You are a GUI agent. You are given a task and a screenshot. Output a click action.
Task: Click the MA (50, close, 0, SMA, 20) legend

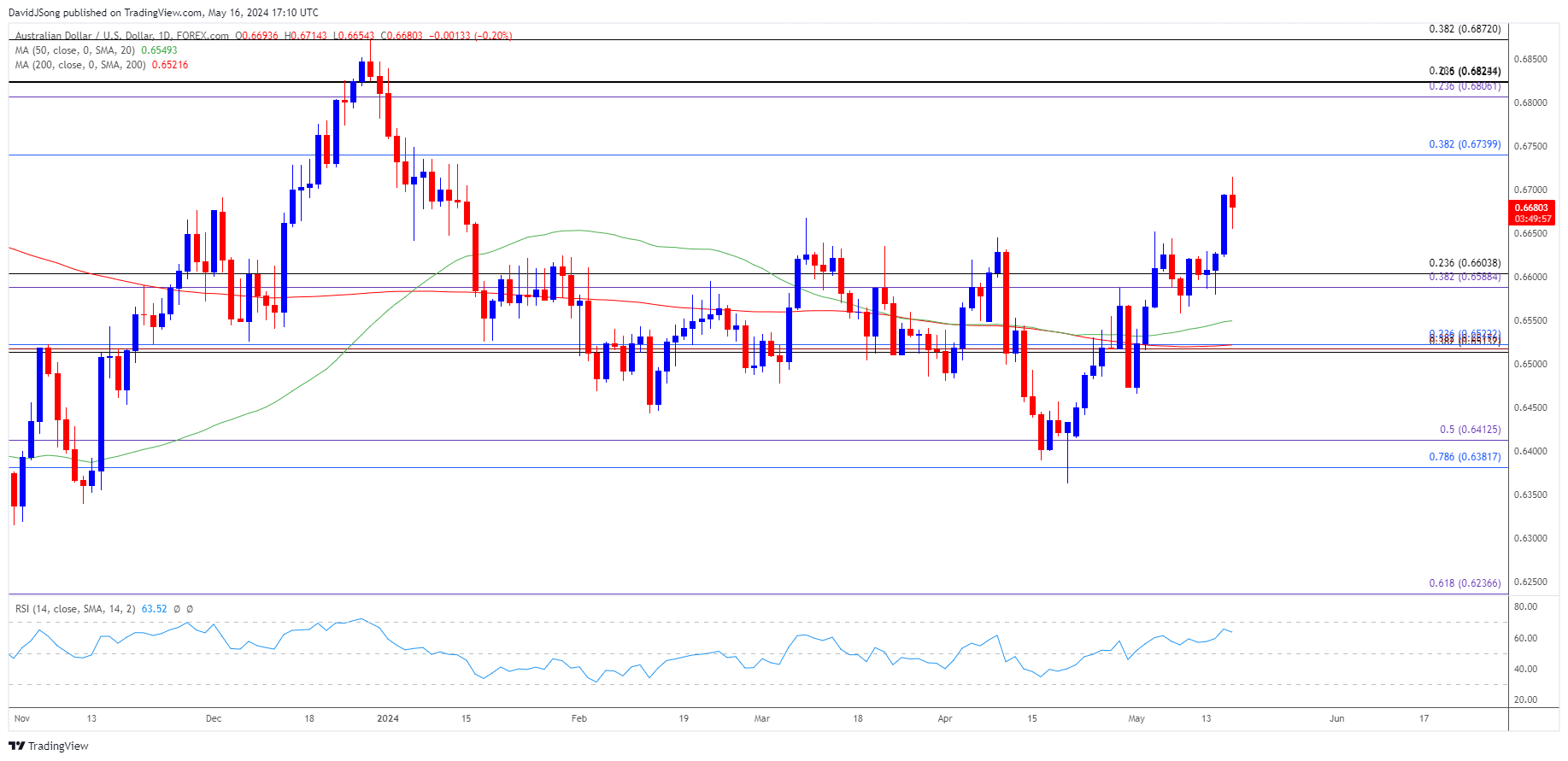coord(75,50)
